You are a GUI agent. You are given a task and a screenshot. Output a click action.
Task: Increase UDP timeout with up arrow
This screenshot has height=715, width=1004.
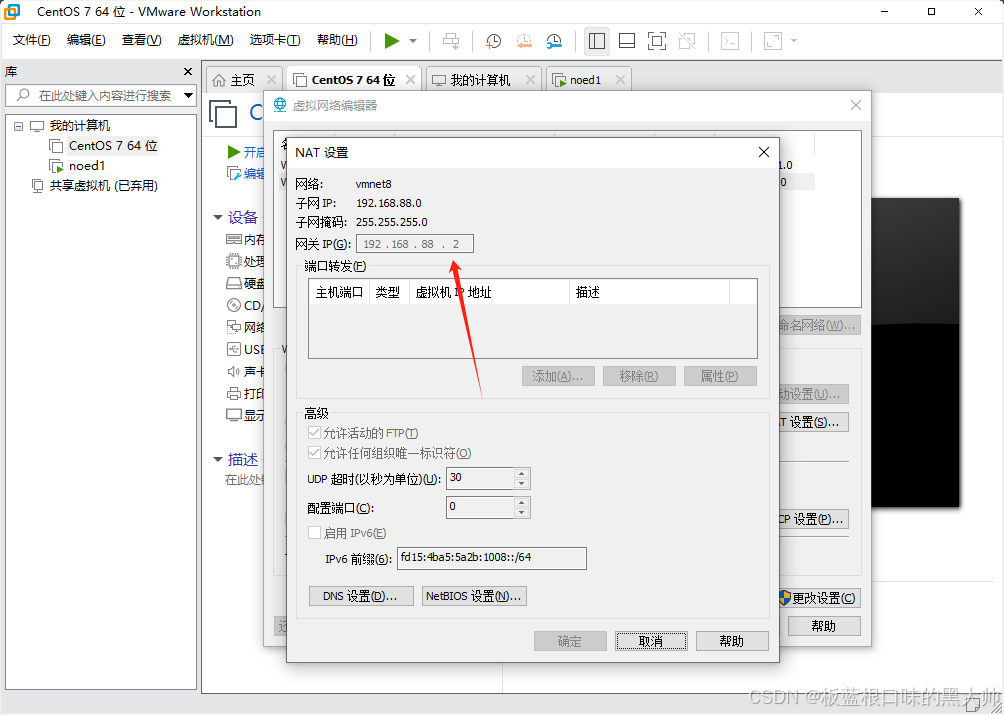(522, 473)
